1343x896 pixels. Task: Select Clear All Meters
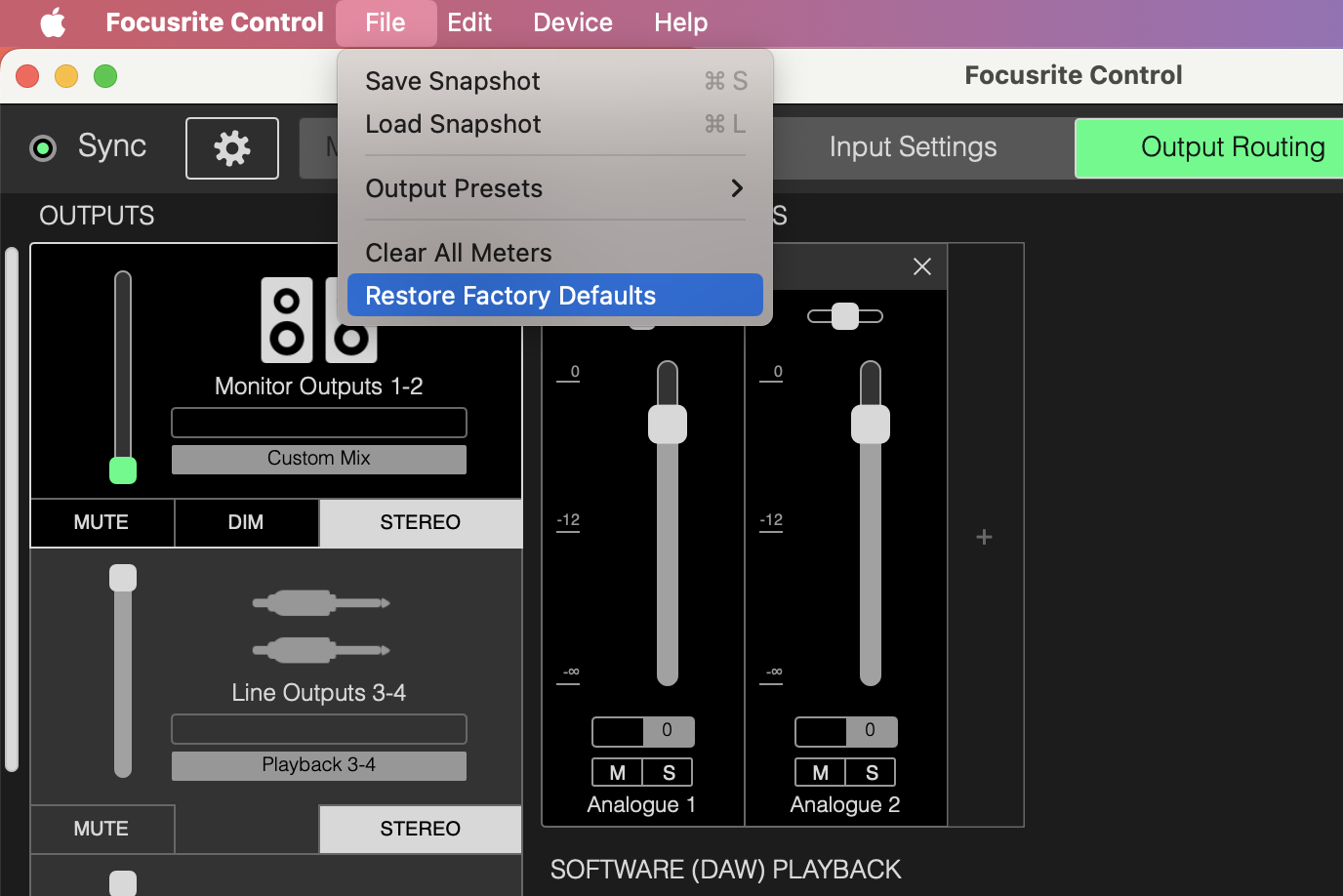pos(554,253)
